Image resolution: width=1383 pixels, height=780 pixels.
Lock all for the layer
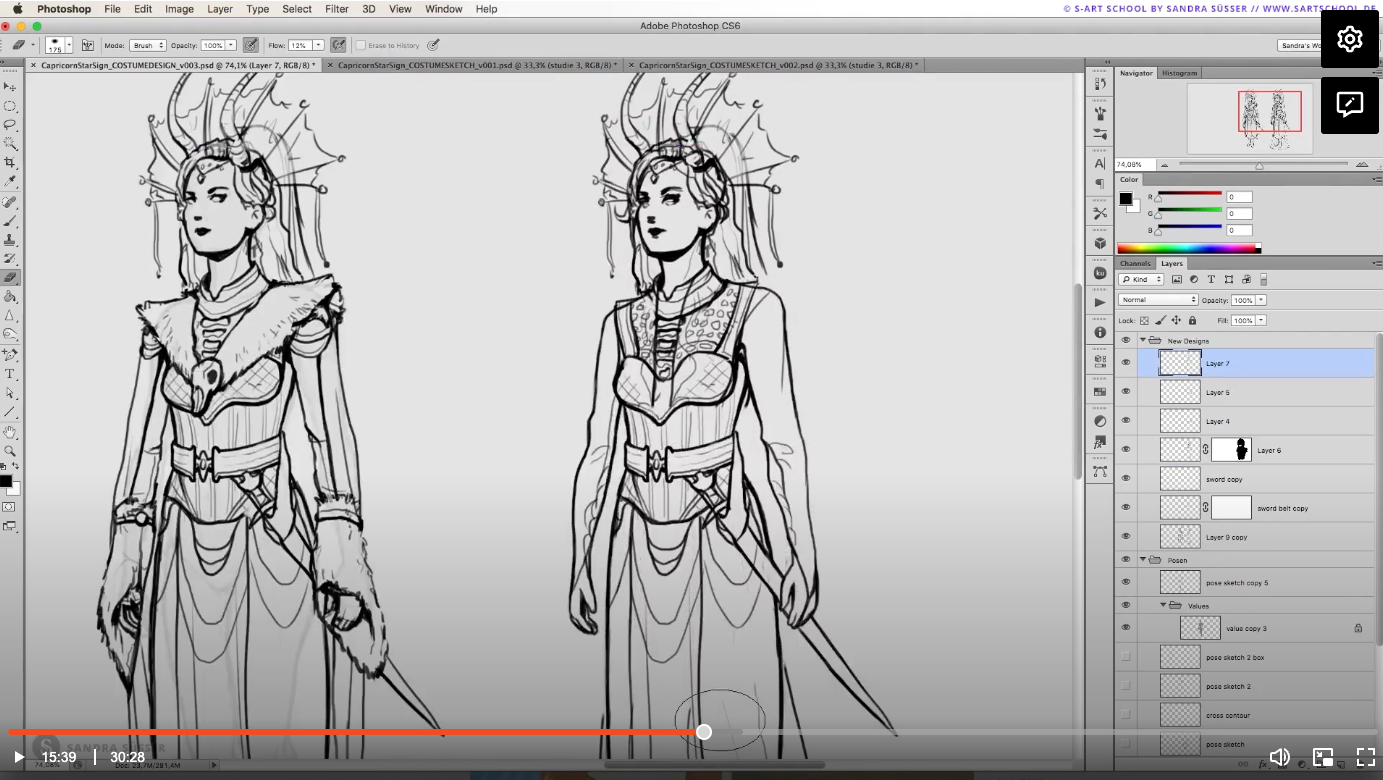coord(1192,320)
